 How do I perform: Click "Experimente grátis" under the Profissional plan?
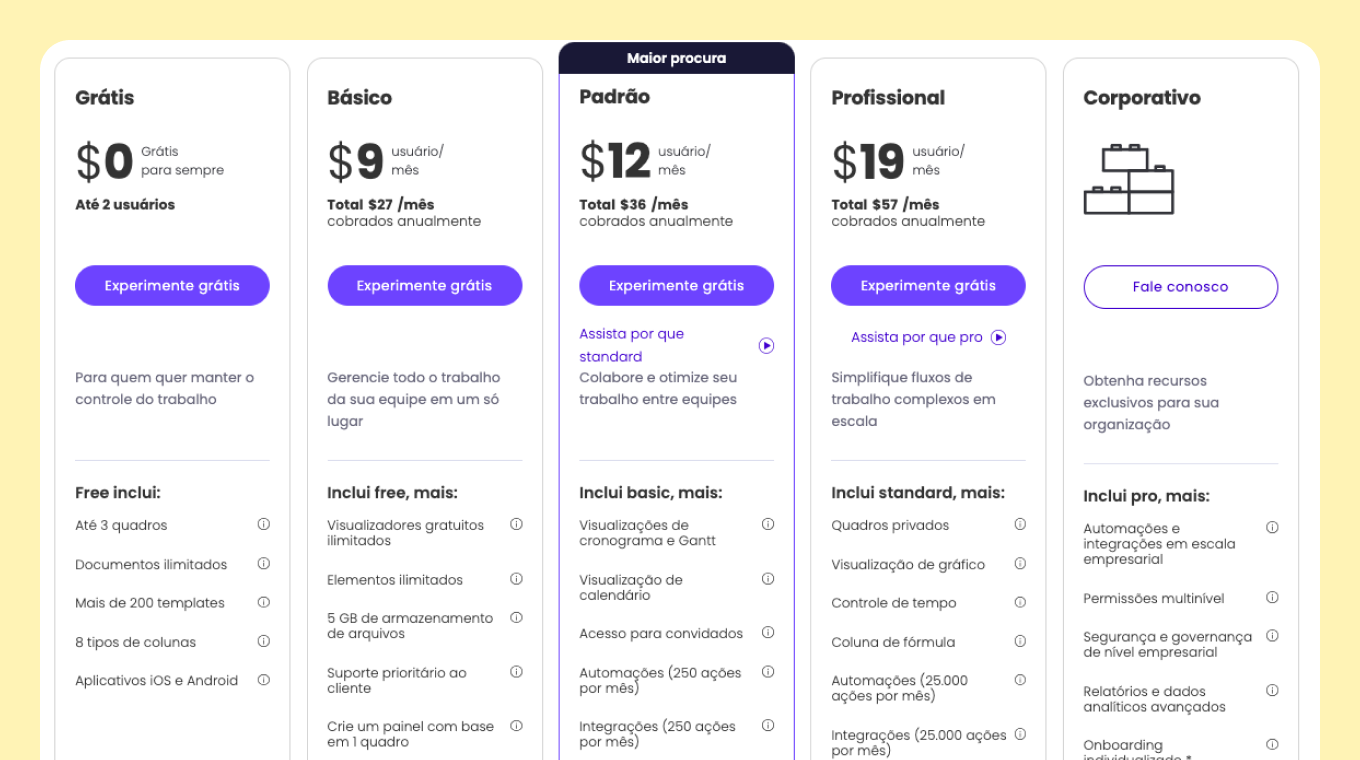[x=928, y=285]
